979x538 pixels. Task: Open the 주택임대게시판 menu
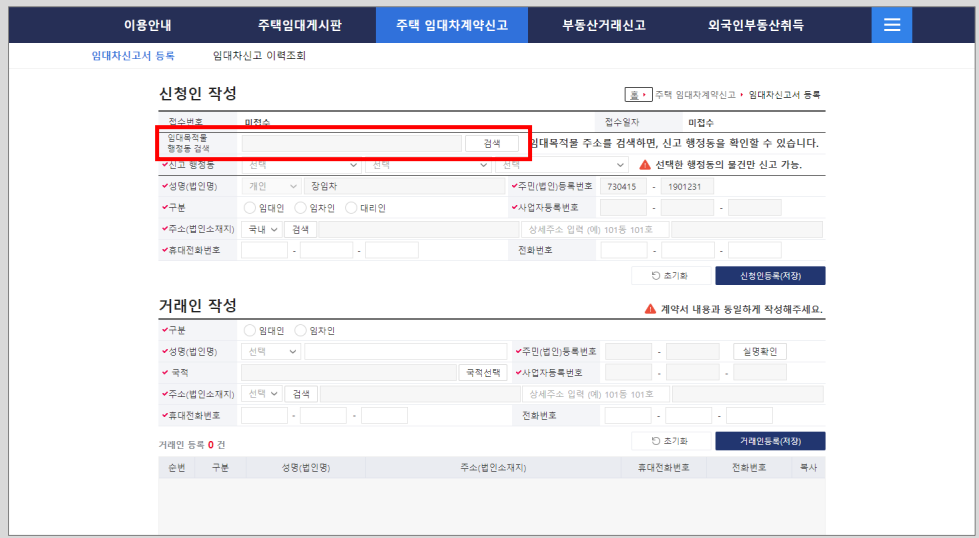click(x=300, y=26)
